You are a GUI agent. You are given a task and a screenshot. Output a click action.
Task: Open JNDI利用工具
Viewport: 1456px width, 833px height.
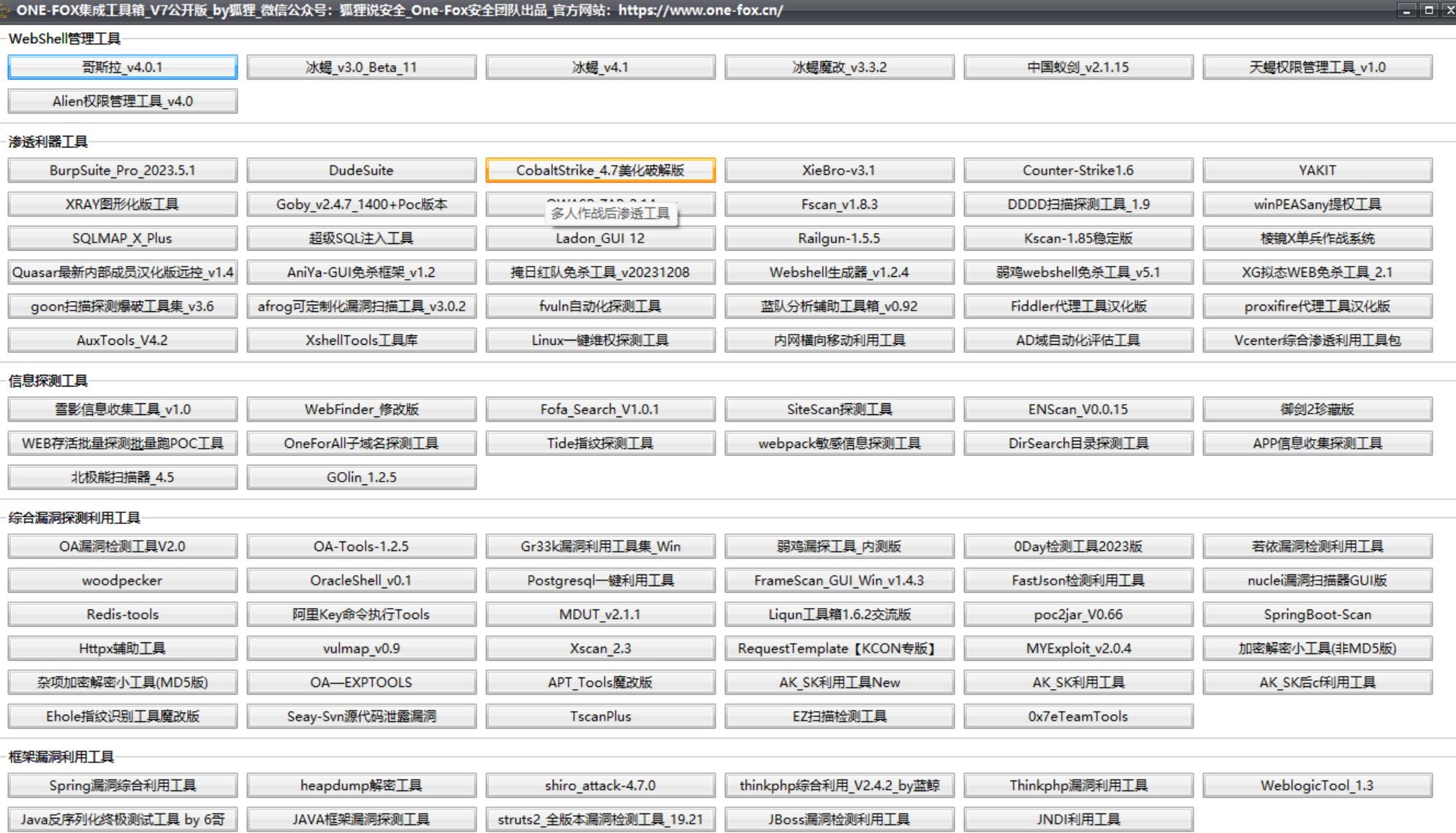pyautogui.click(x=1078, y=819)
